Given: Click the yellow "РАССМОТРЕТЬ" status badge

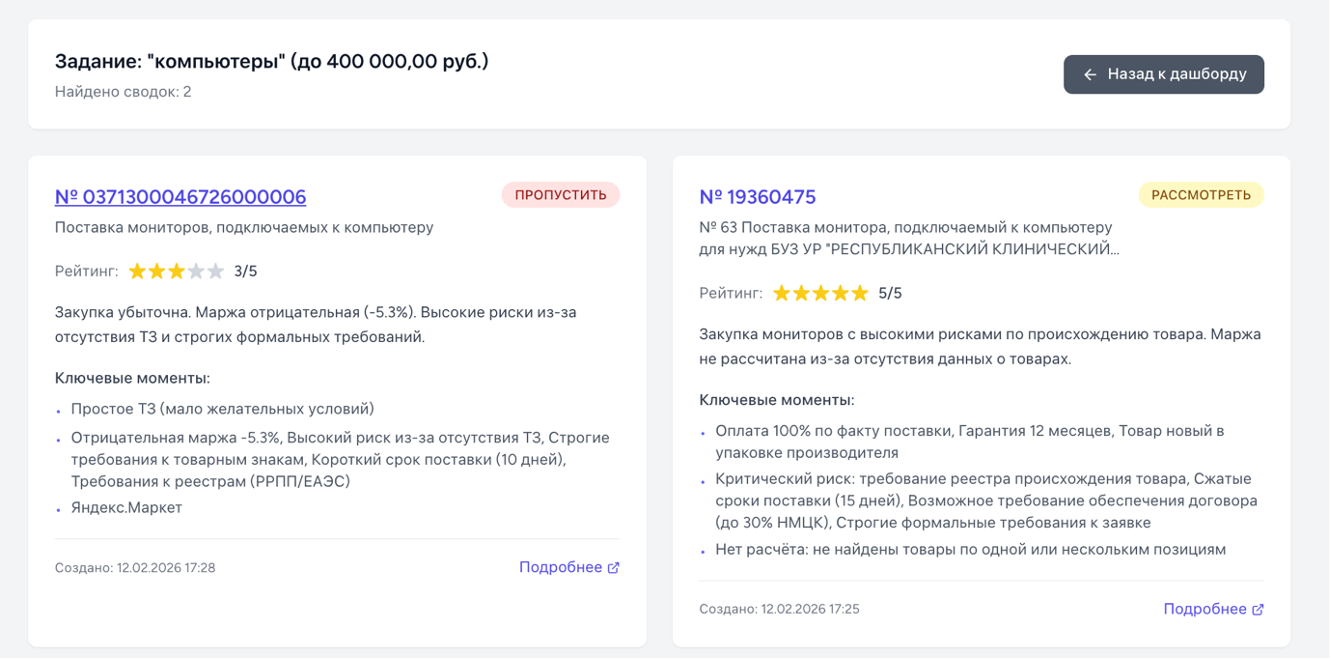Looking at the screenshot, I should [x=1200, y=195].
